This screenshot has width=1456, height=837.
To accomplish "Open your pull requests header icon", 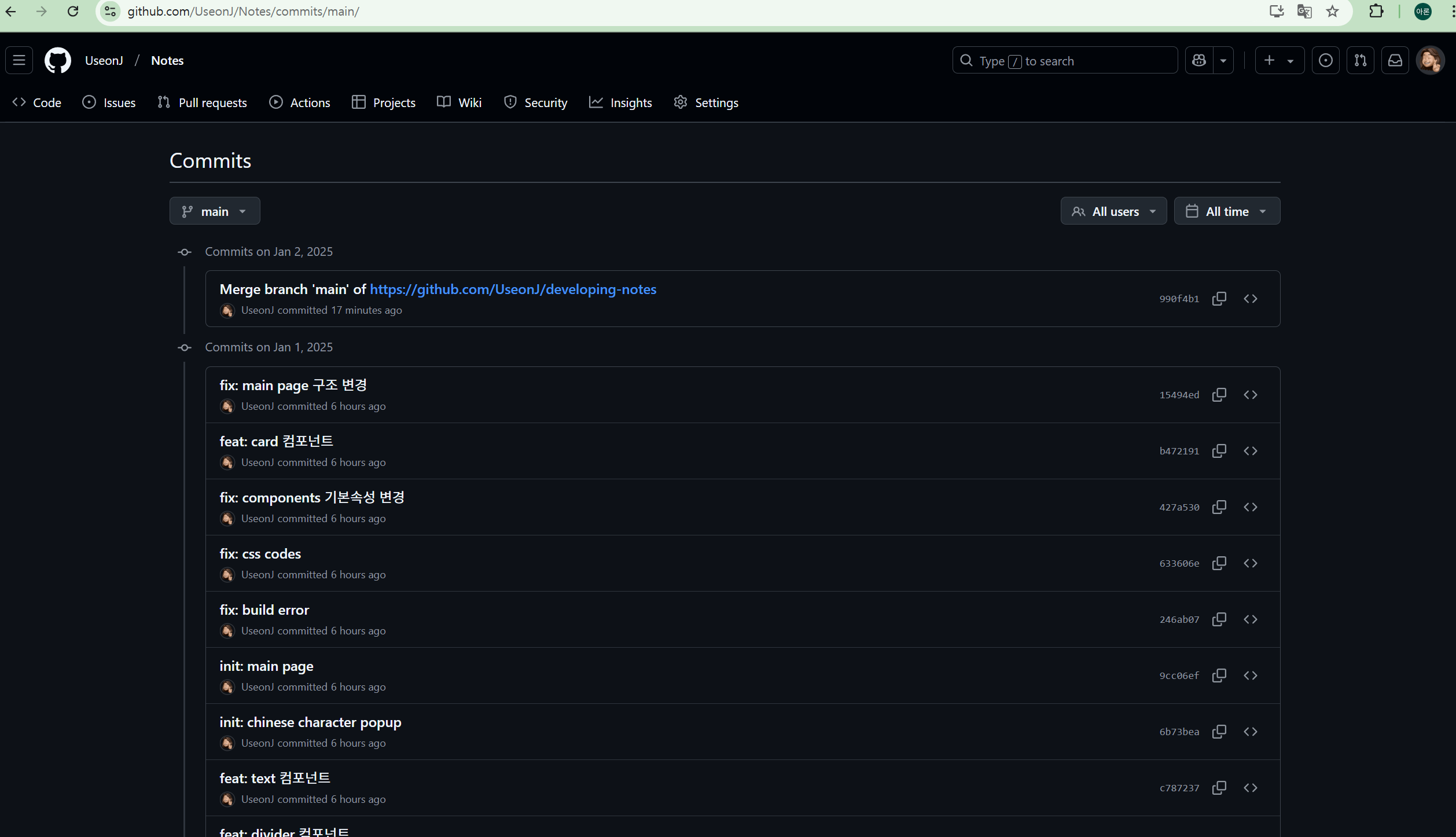I will [x=1360, y=60].
